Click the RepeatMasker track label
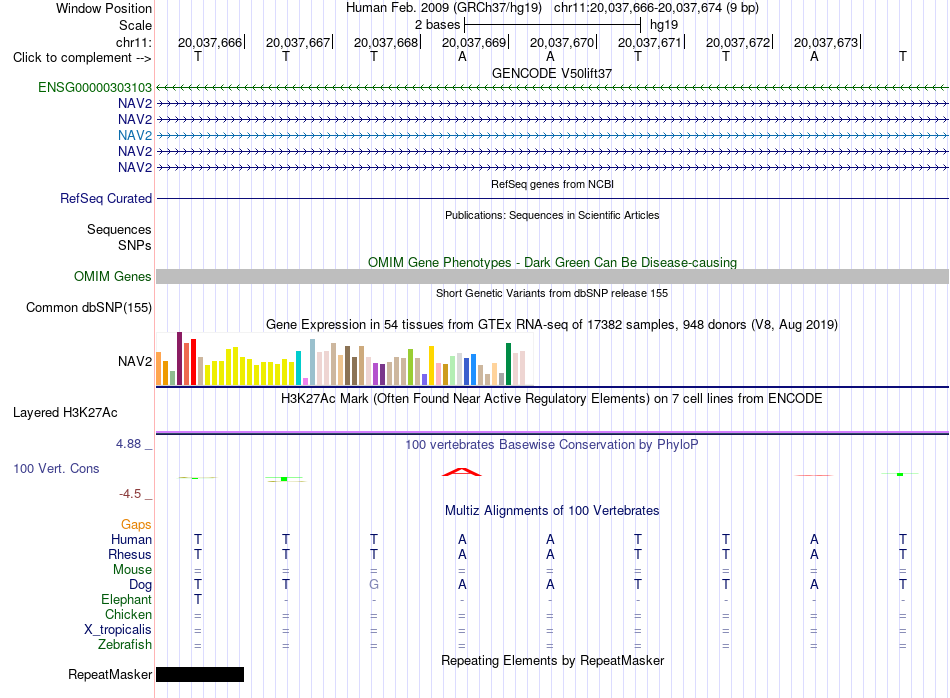Screen dimensions: 950x698 click(110, 674)
